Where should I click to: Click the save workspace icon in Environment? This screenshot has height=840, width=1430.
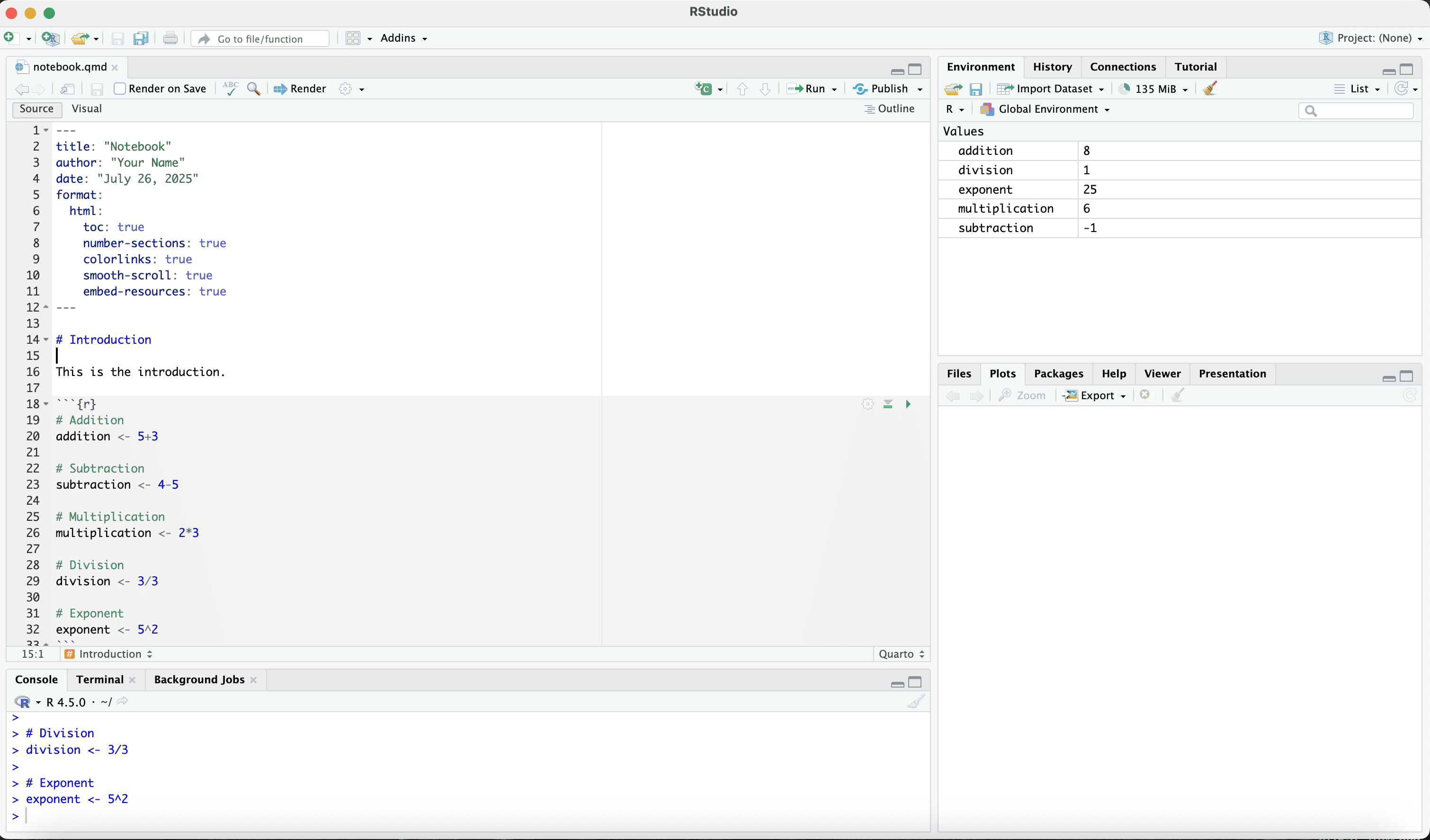(975, 89)
